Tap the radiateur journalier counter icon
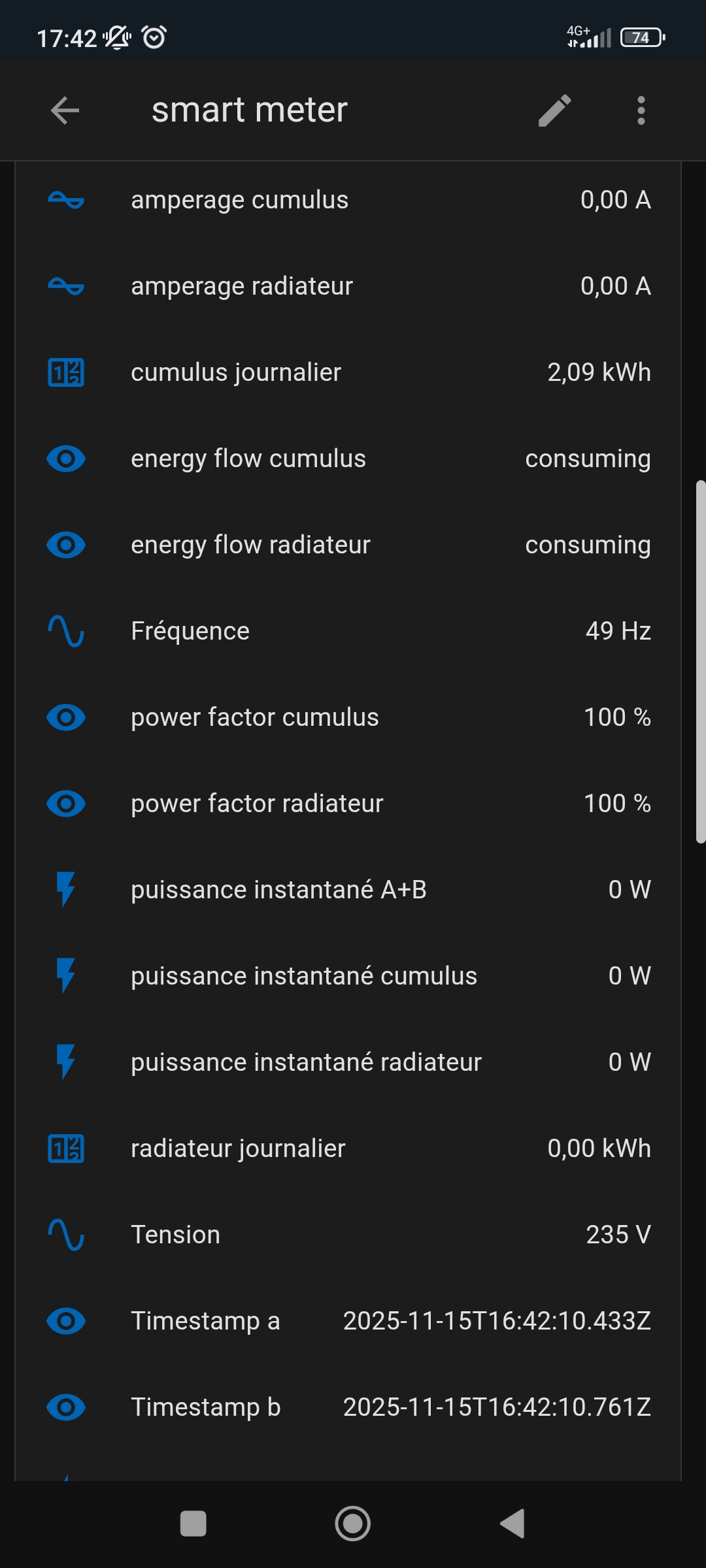 coord(66,1149)
